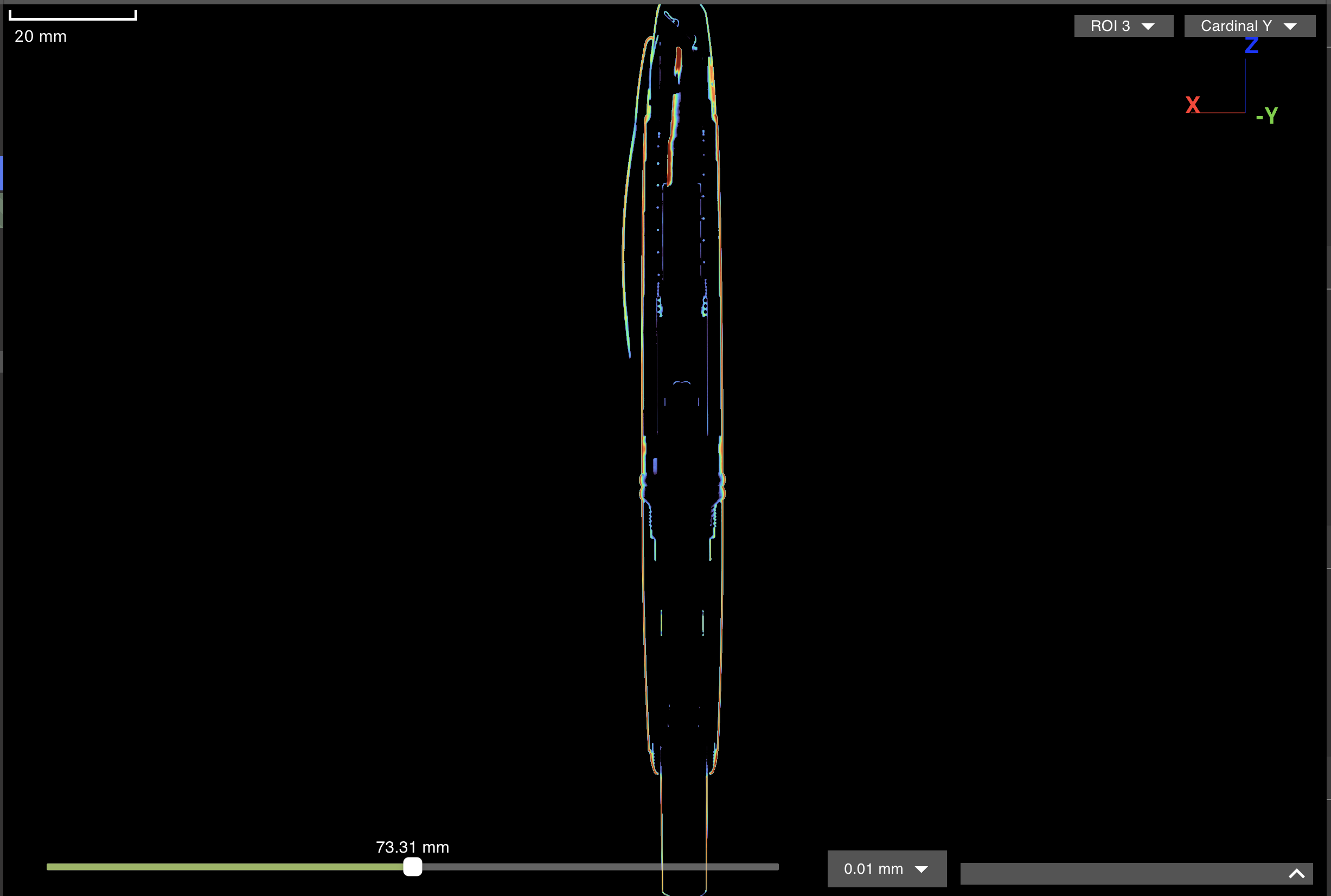Image resolution: width=1331 pixels, height=896 pixels.
Task: Click the gray unfilled slider track
Action: tap(600, 867)
